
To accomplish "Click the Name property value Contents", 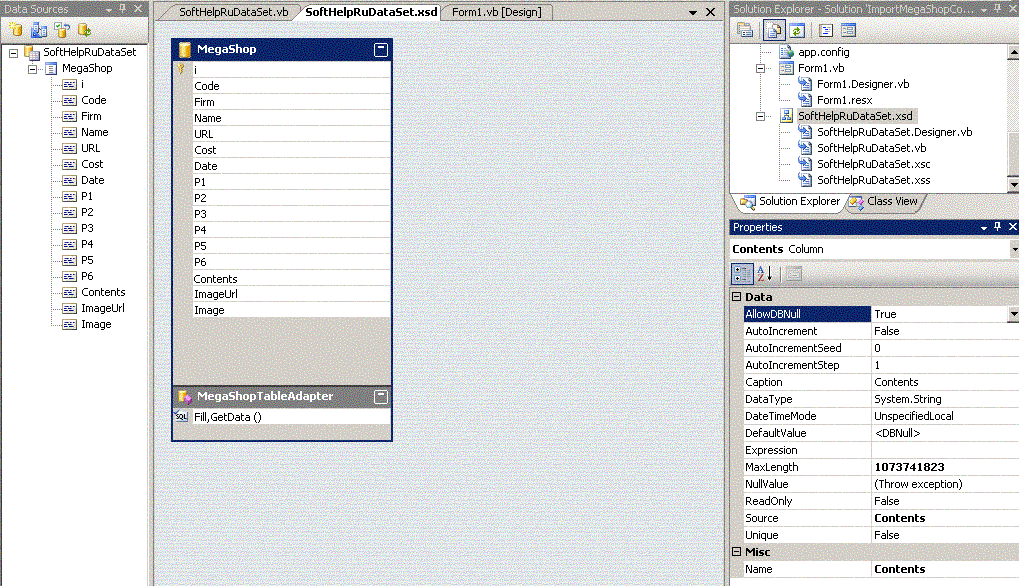I will 945,569.
